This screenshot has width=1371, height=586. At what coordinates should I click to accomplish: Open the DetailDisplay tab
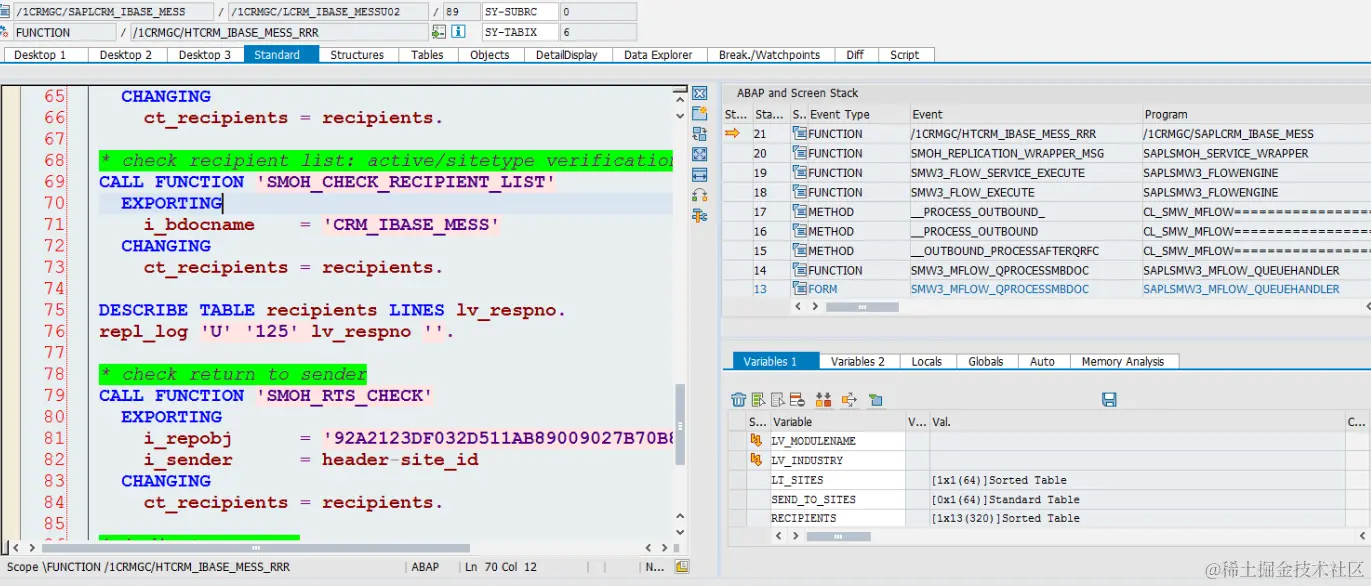[567, 55]
